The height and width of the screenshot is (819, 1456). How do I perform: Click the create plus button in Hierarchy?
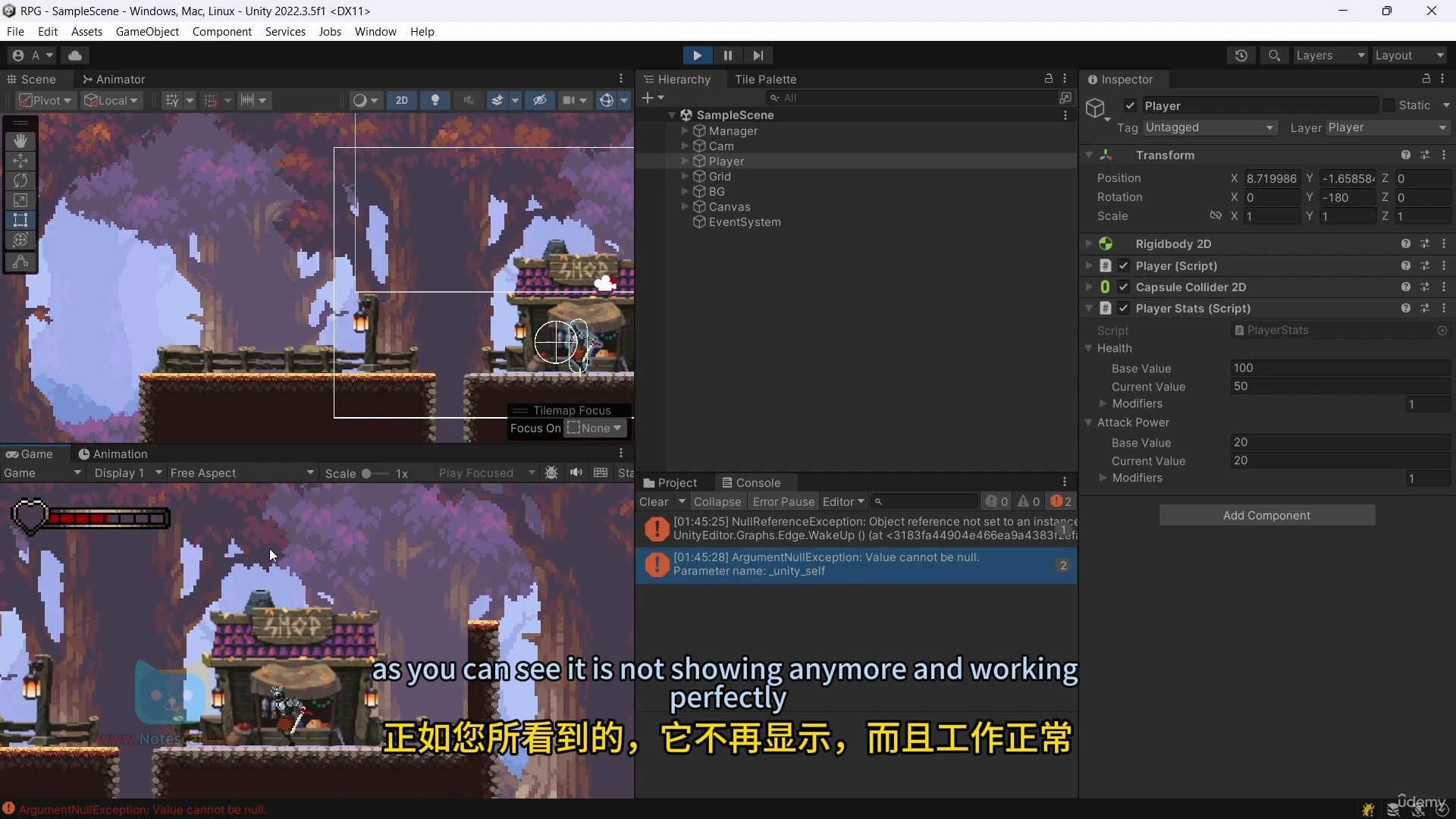tap(652, 98)
